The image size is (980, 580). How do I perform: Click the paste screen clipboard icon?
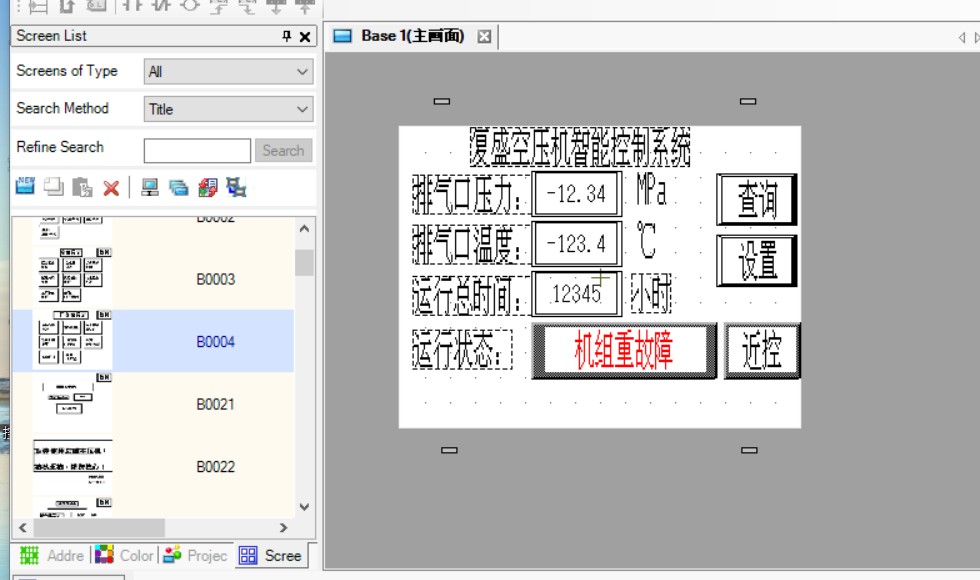pyautogui.click(x=82, y=187)
